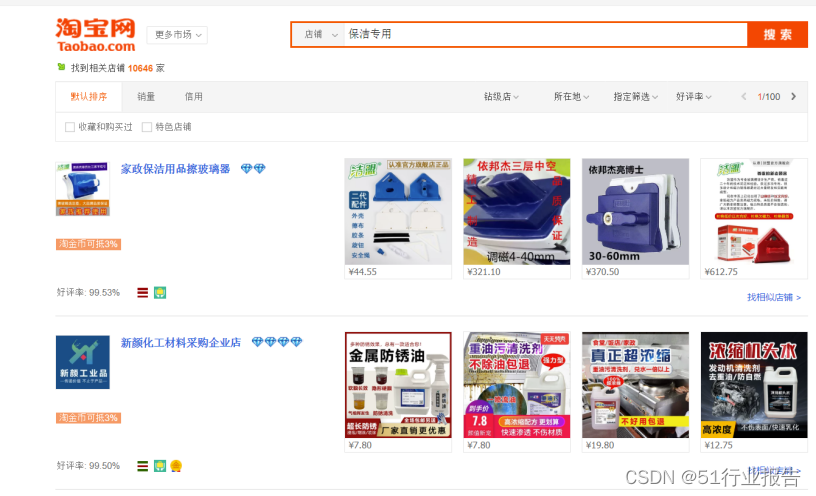This screenshot has width=816, height=496.
Task: Open the first shop's avatar image
Action: pyautogui.click(x=83, y=188)
